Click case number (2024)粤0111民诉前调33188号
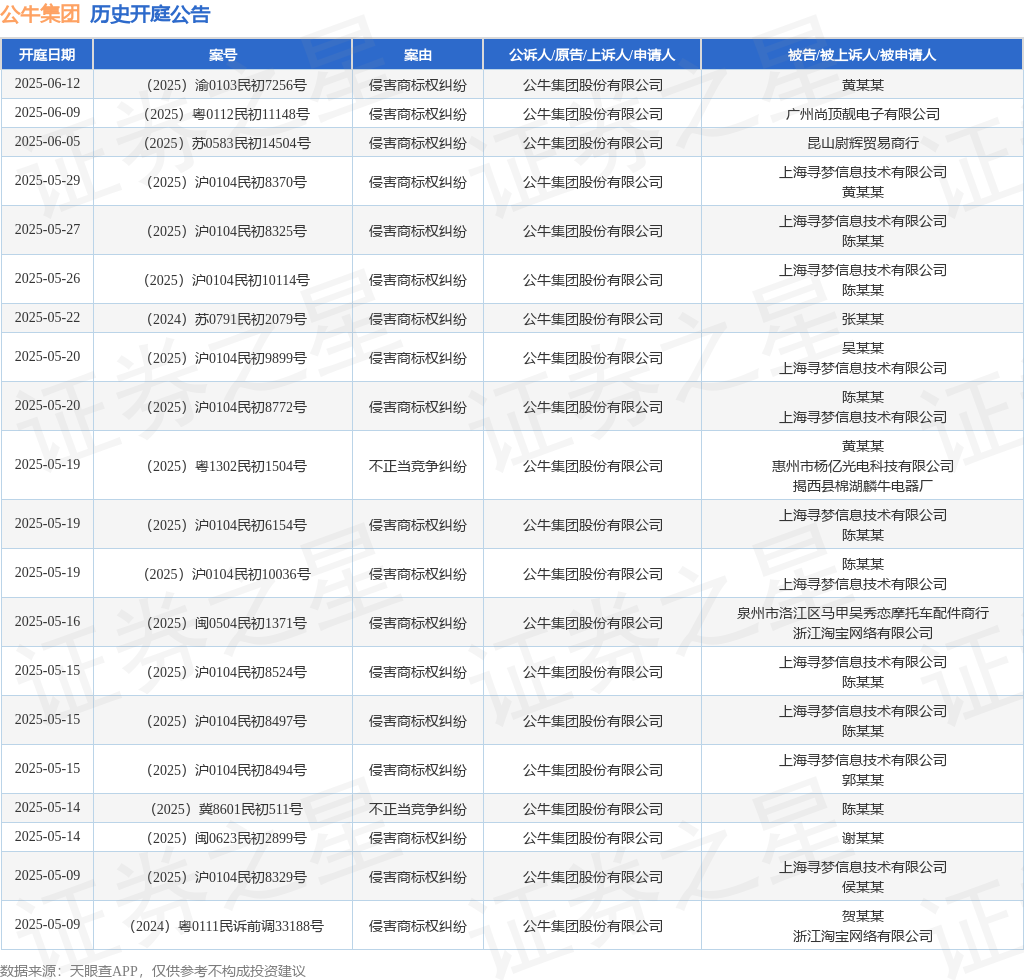 (226, 926)
